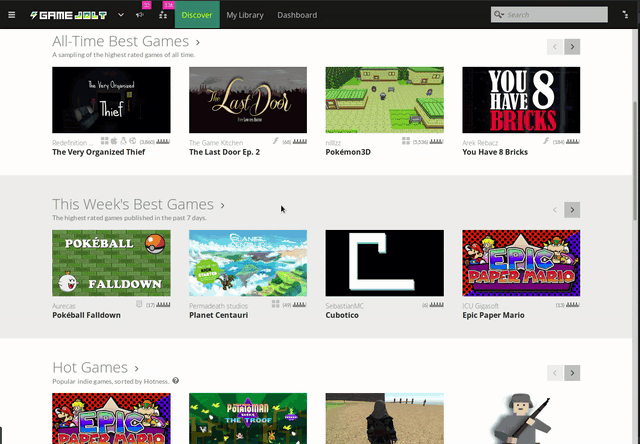The width and height of the screenshot is (640, 444).
Task: Go to previous page of Hot Games
Action: pyautogui.click(x=555, y=373)
